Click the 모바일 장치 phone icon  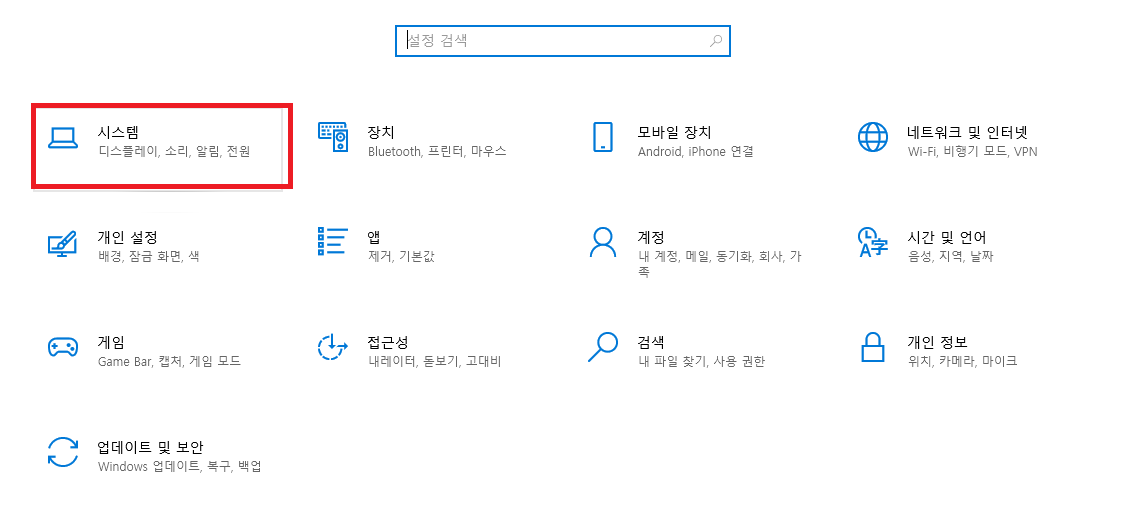pyautogui.click(x=602, y=137)
